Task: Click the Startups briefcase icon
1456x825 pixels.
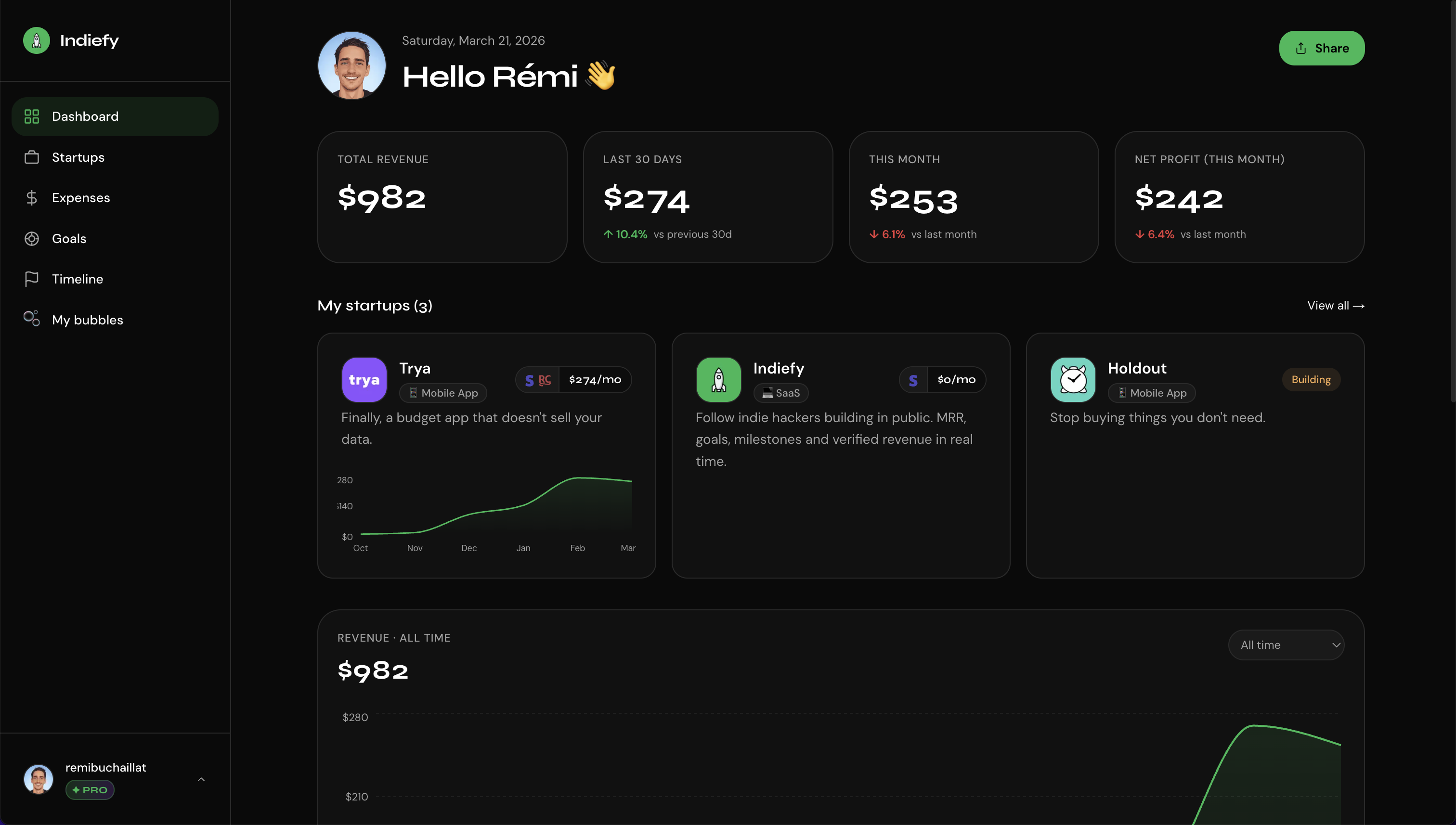Action: pos(32,157)
